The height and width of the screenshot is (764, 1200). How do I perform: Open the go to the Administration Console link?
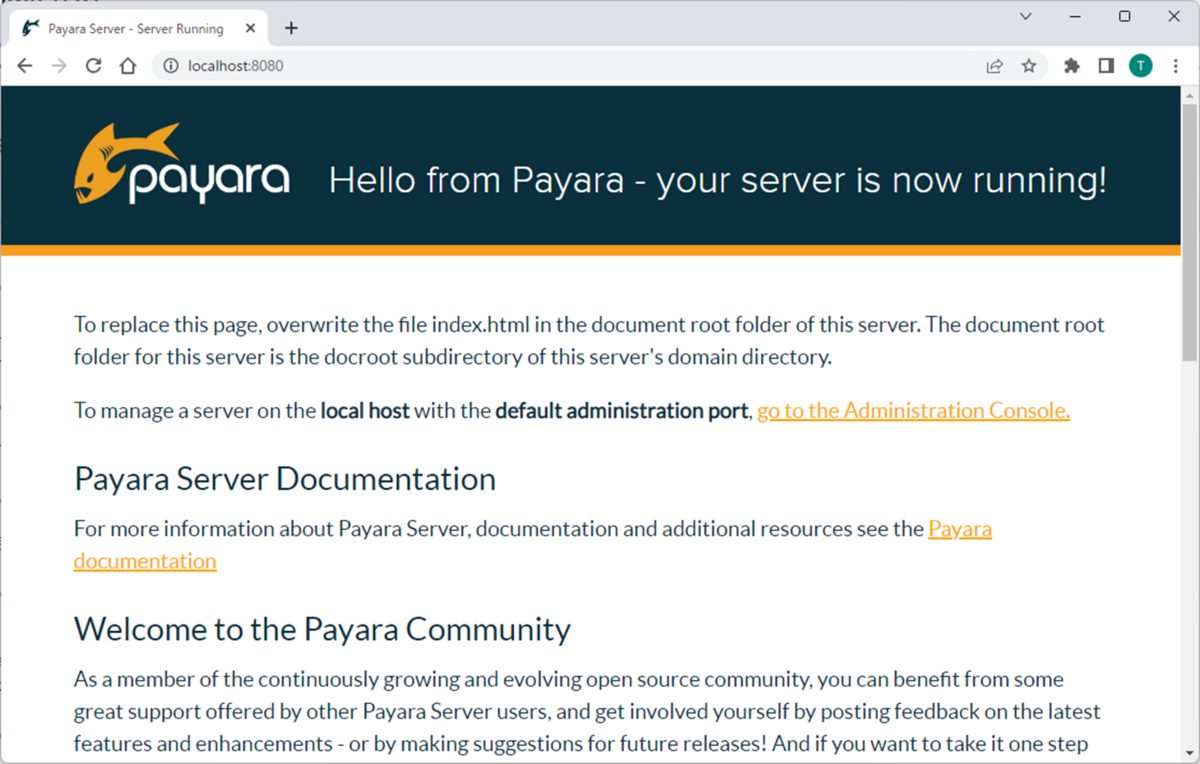point(913,411)
